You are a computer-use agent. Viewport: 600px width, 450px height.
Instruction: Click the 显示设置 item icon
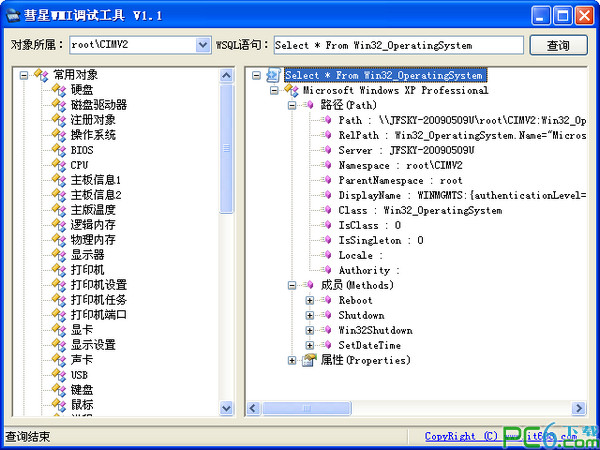(59, 345)
